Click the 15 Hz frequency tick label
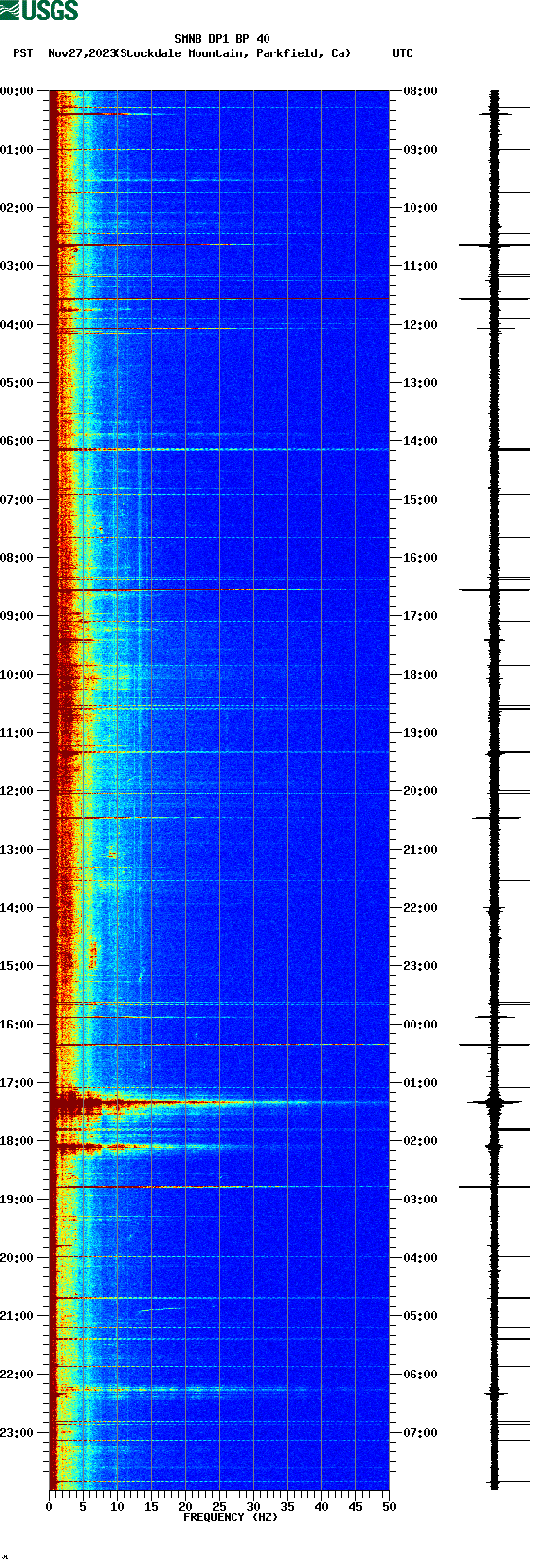 151,1507
